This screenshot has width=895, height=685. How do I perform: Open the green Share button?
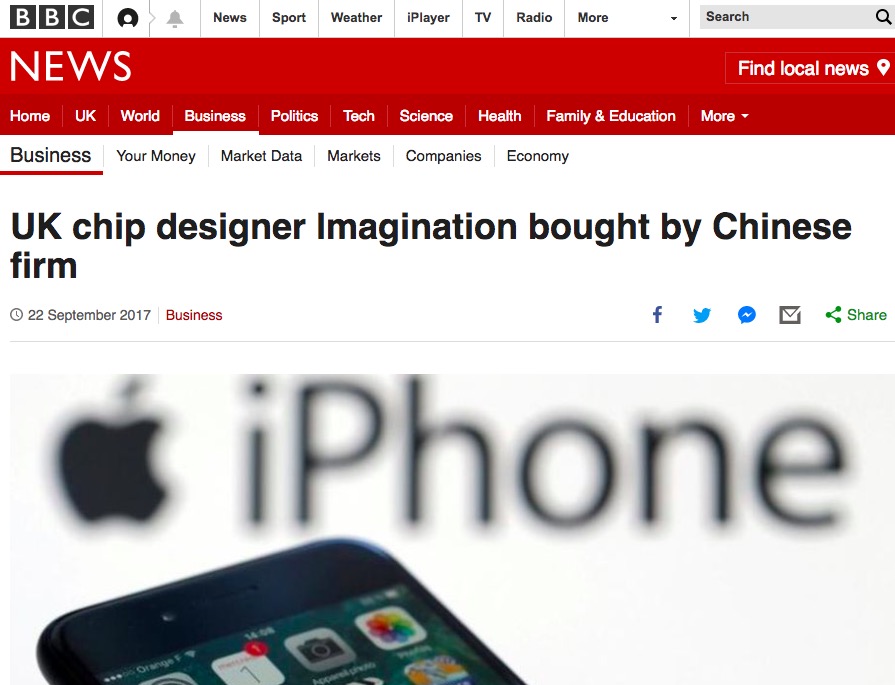click(x=856, y=315)
